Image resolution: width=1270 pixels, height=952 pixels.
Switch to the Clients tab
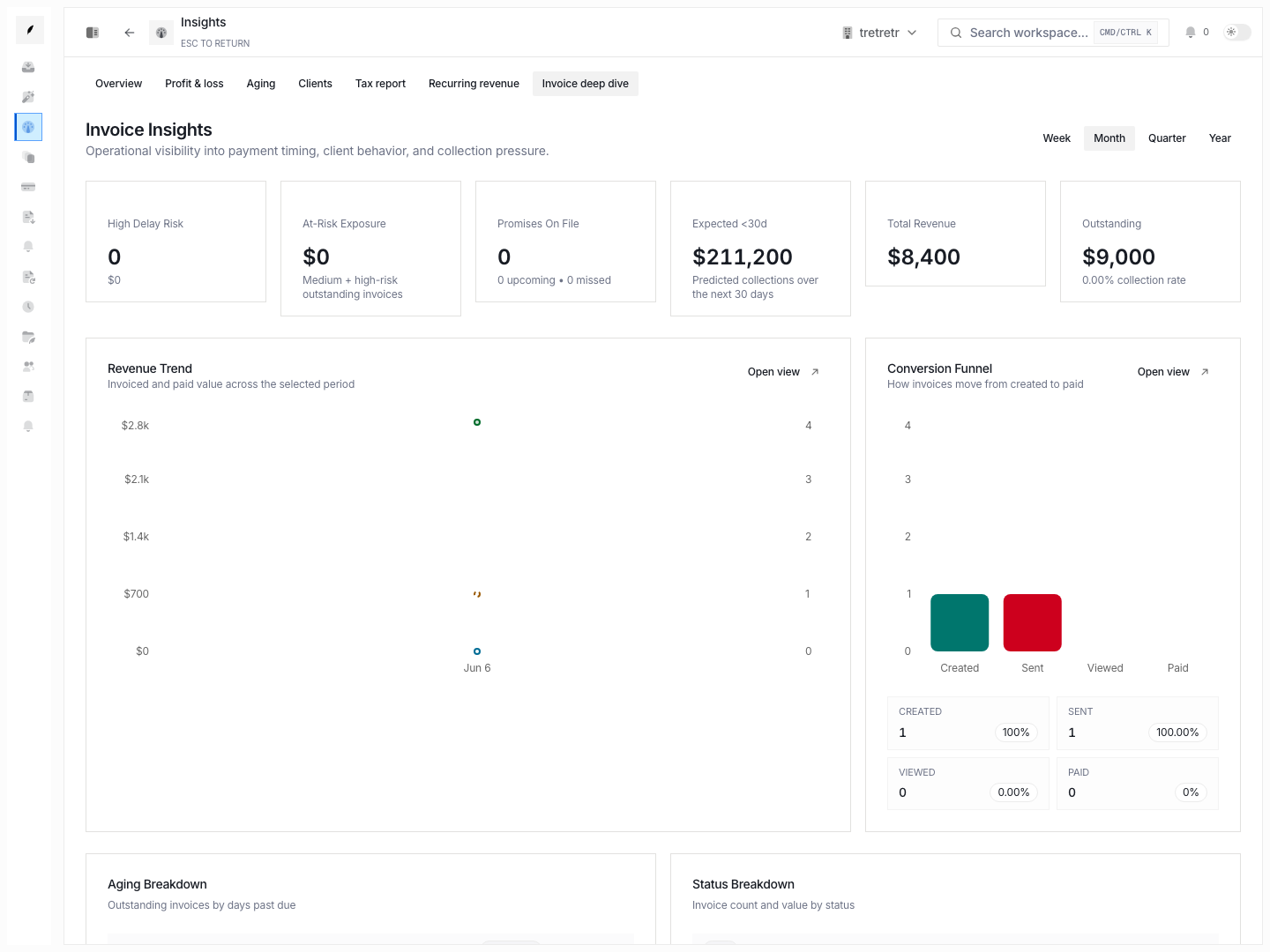315,84
